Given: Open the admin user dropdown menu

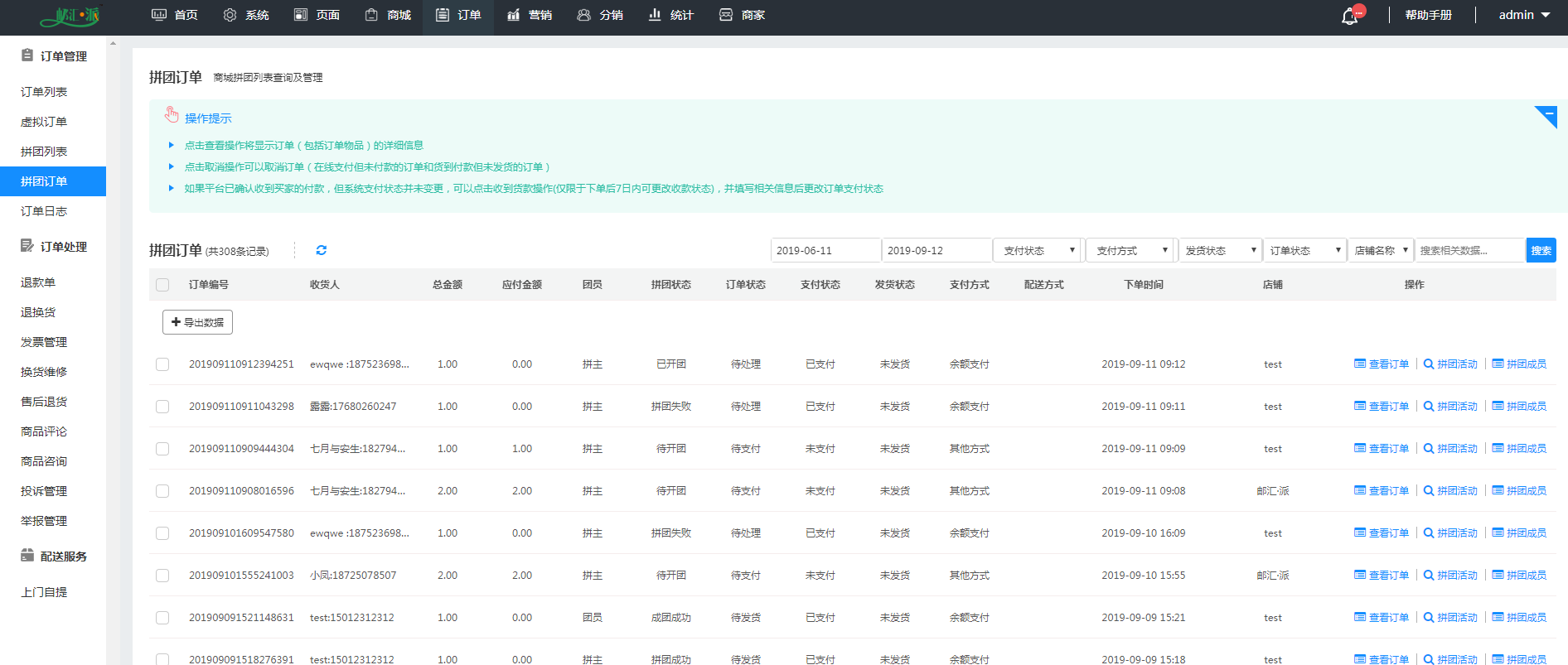Looking at the screenshot, I should coord(1524,15).
